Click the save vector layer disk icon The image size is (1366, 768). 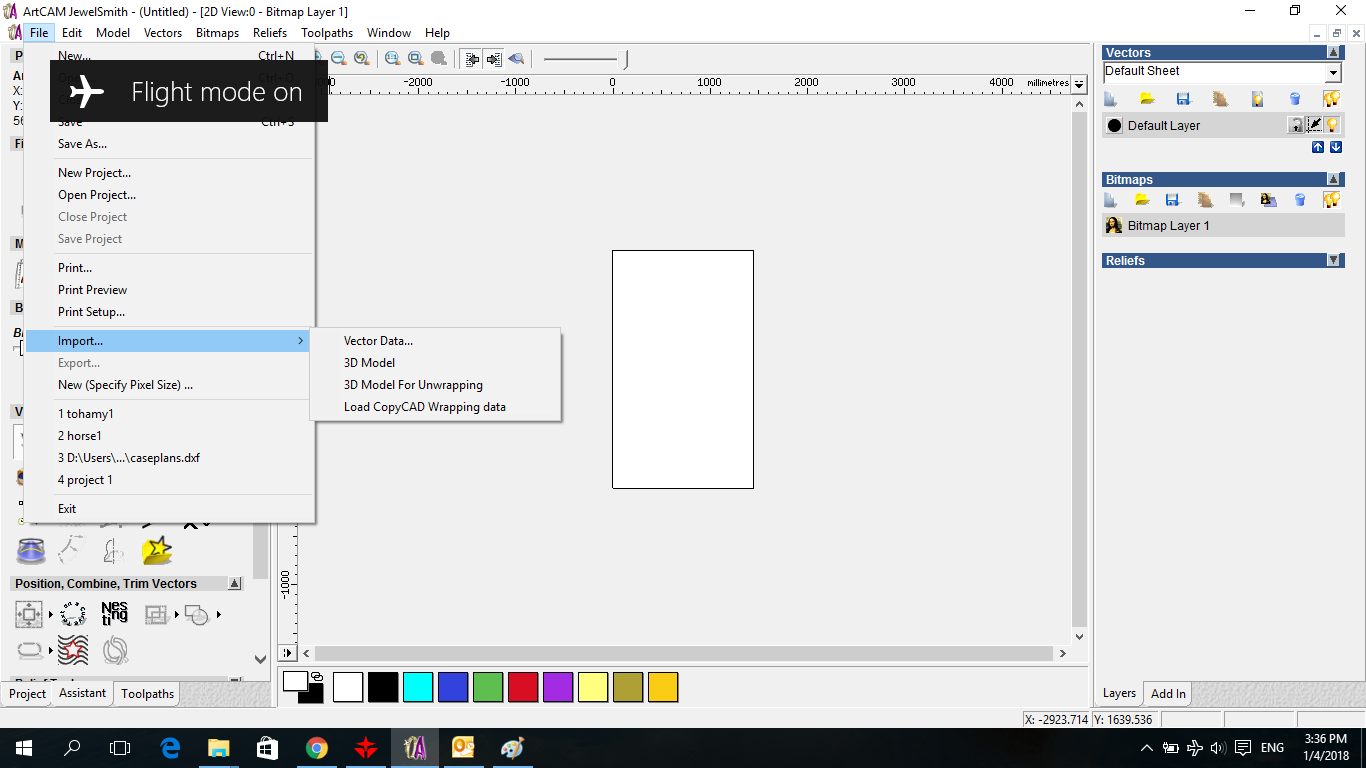click(1183, 98)
